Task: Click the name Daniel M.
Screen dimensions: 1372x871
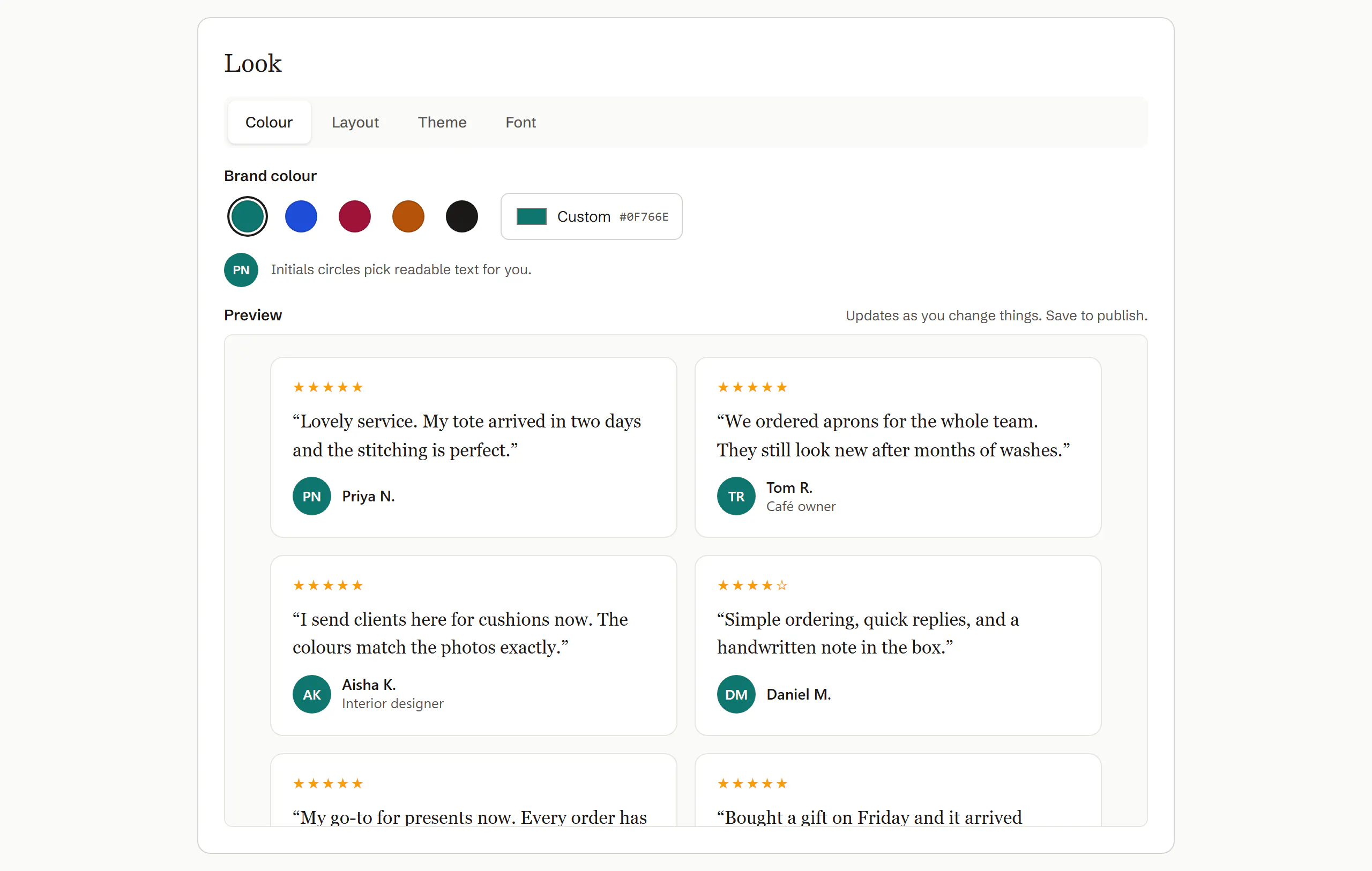Action: pyautogui.click(x=798, y=694)
